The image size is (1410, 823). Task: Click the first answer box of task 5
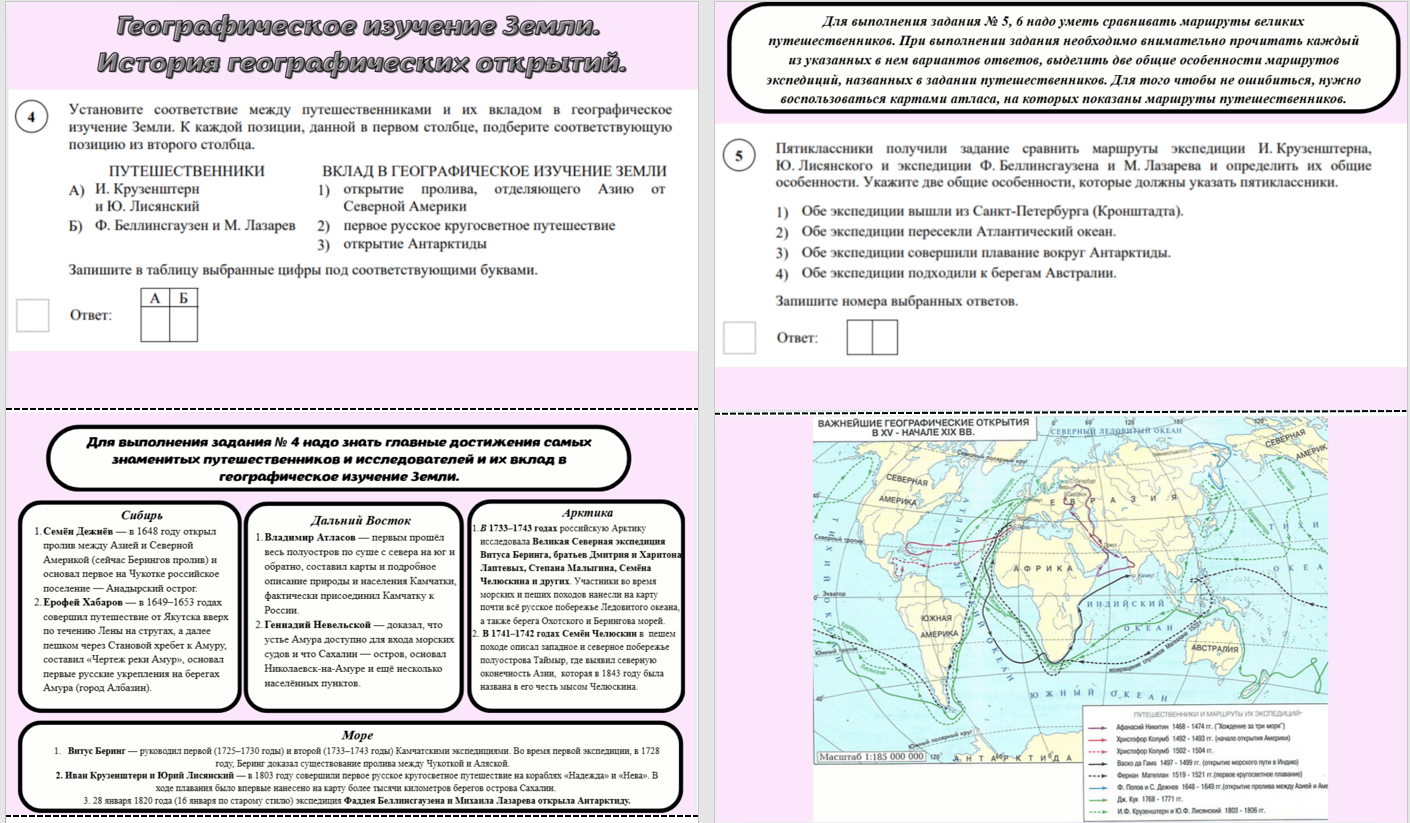860,337
